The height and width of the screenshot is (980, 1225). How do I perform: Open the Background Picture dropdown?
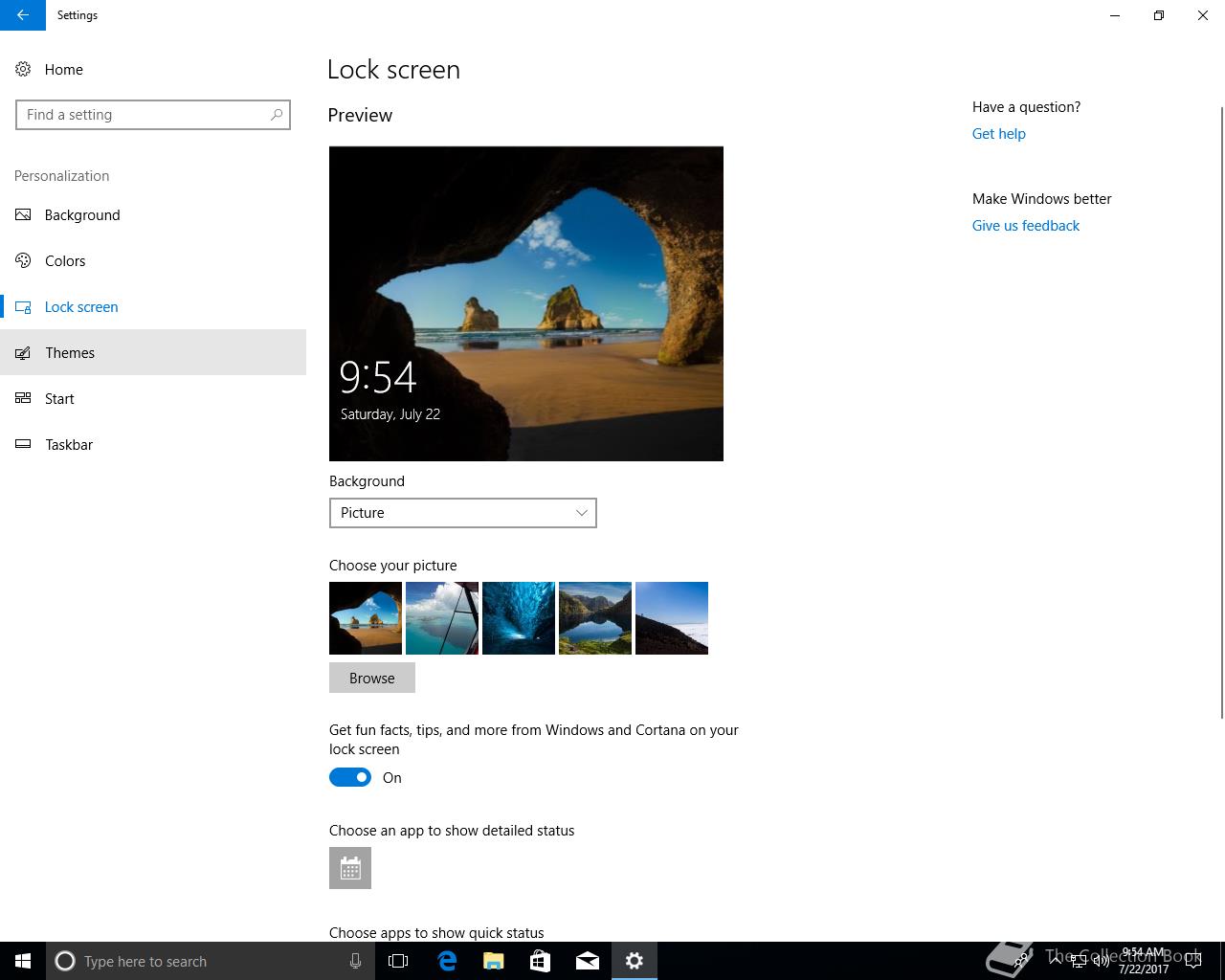point(463,513)
